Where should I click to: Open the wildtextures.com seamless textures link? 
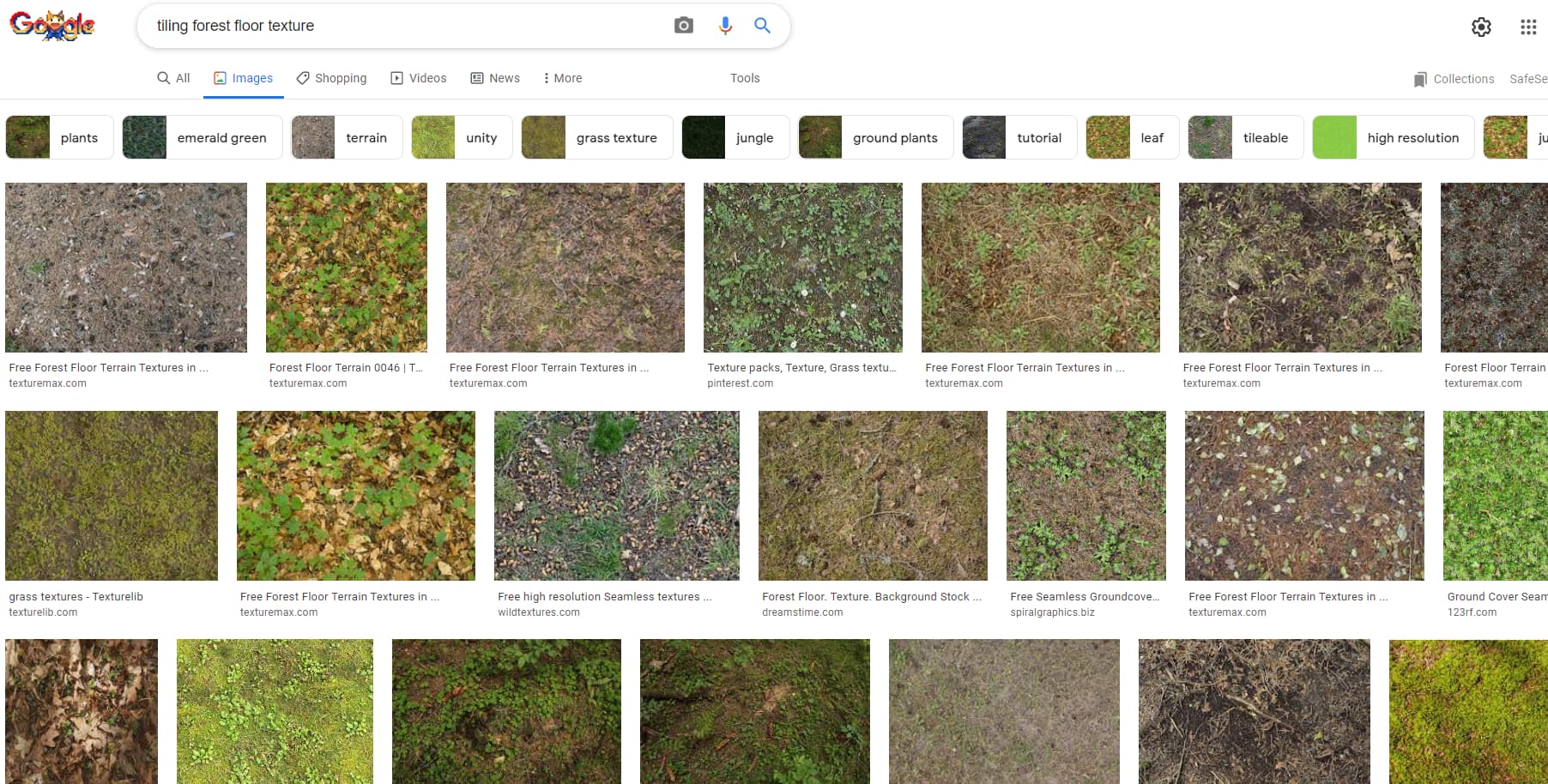pos(604,596)
